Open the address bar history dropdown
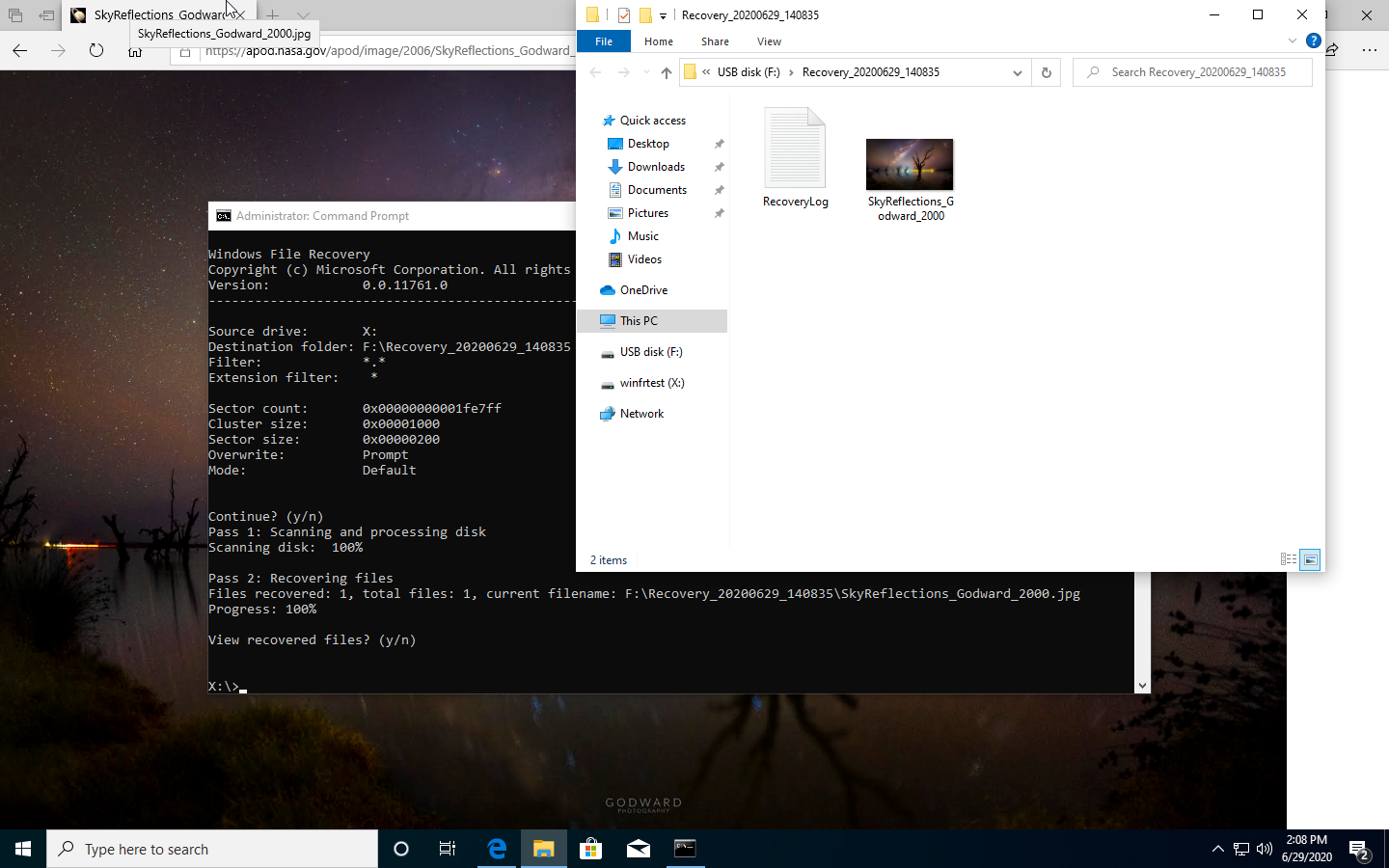 point(1017,71)
